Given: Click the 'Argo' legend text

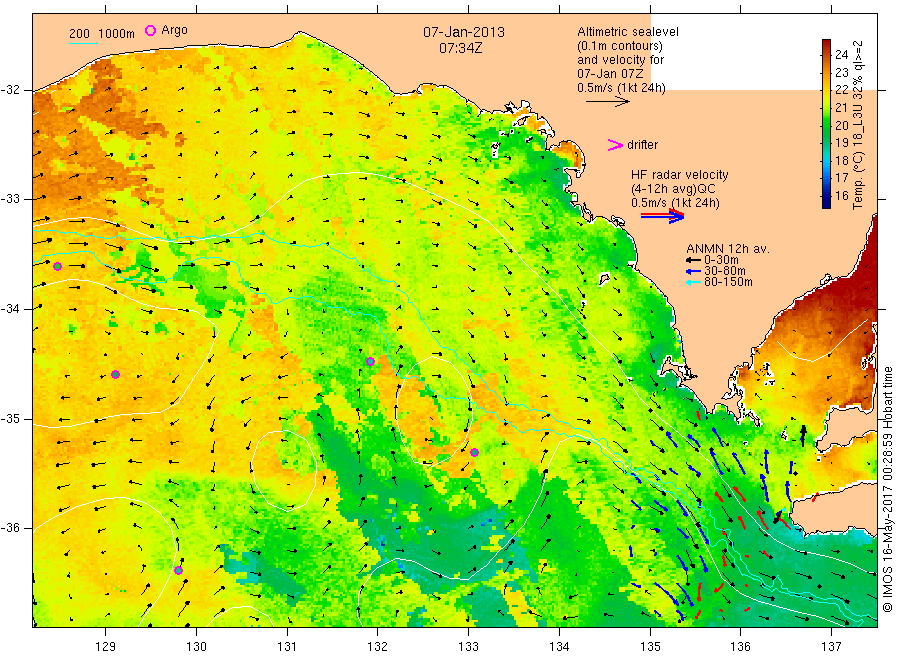Looking at the screenshot, I should point(174,30).
